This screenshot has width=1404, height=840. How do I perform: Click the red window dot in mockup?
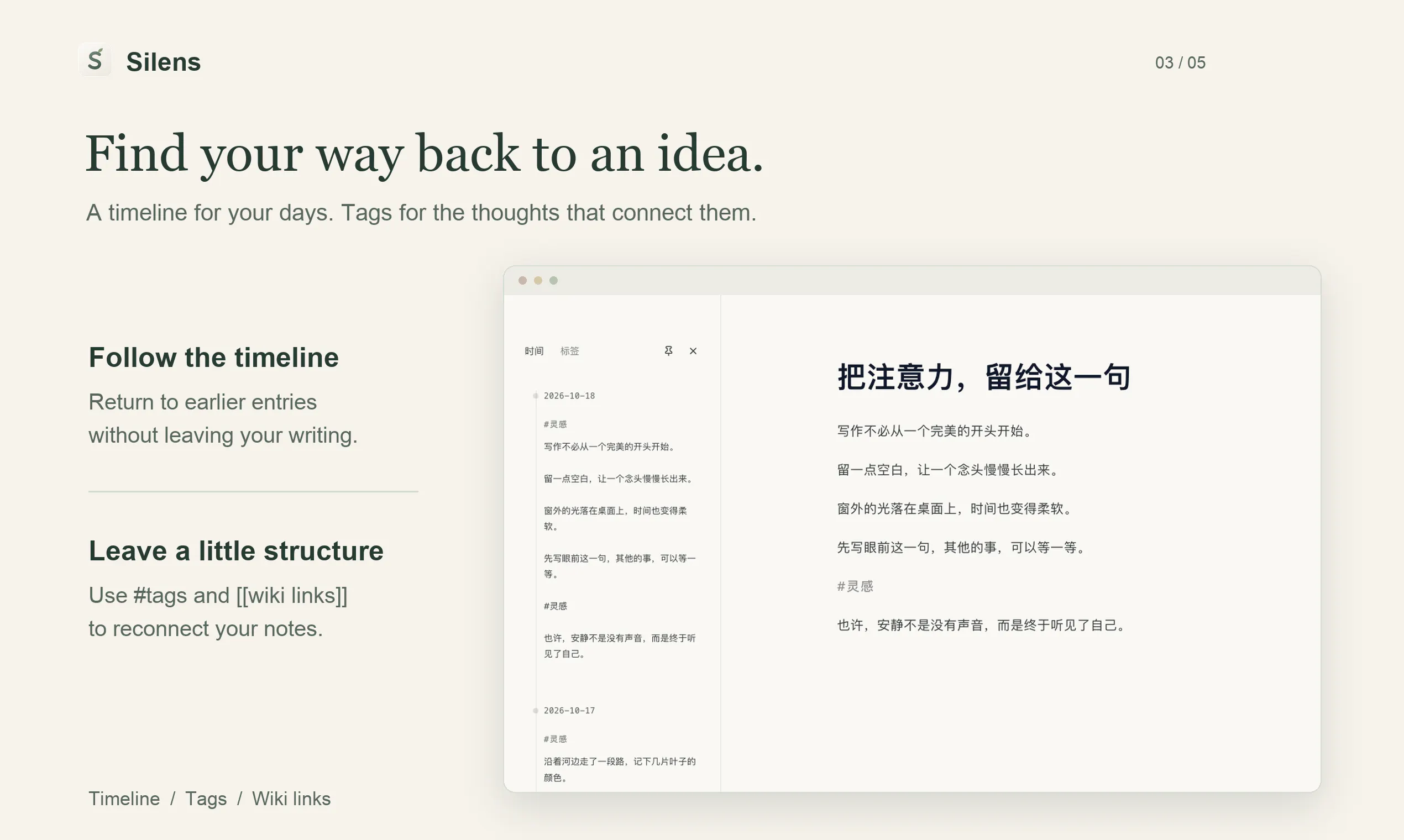point(522,280)
